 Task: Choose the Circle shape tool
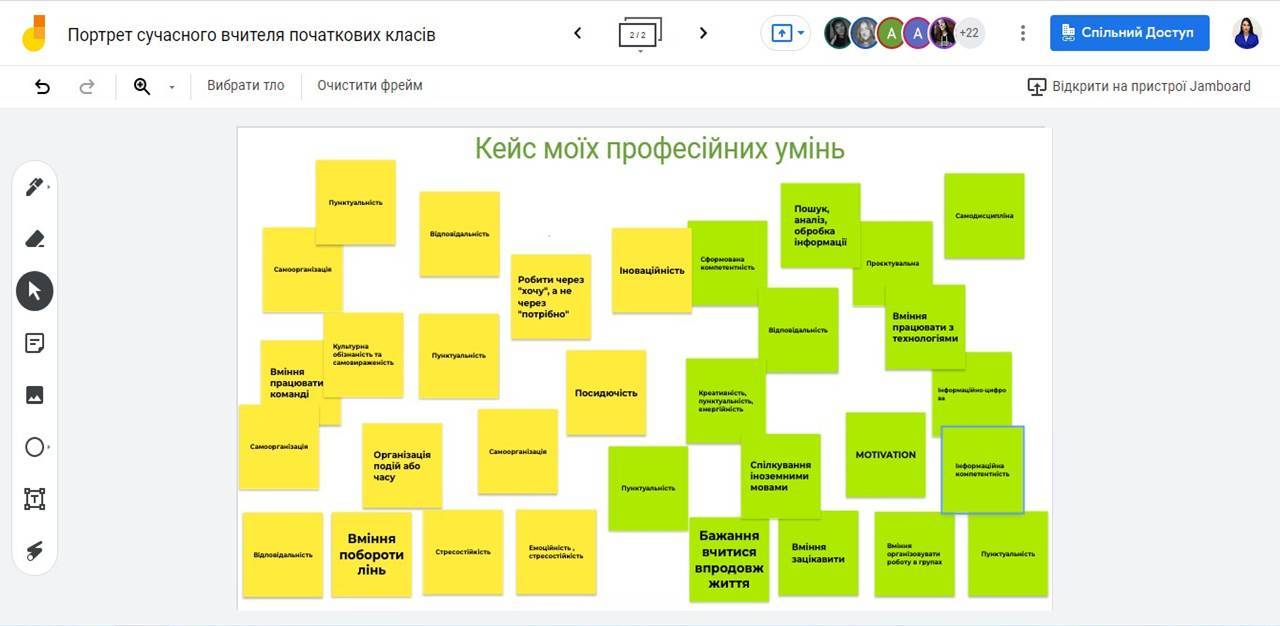pyautogui.click(x=35, y=447)
